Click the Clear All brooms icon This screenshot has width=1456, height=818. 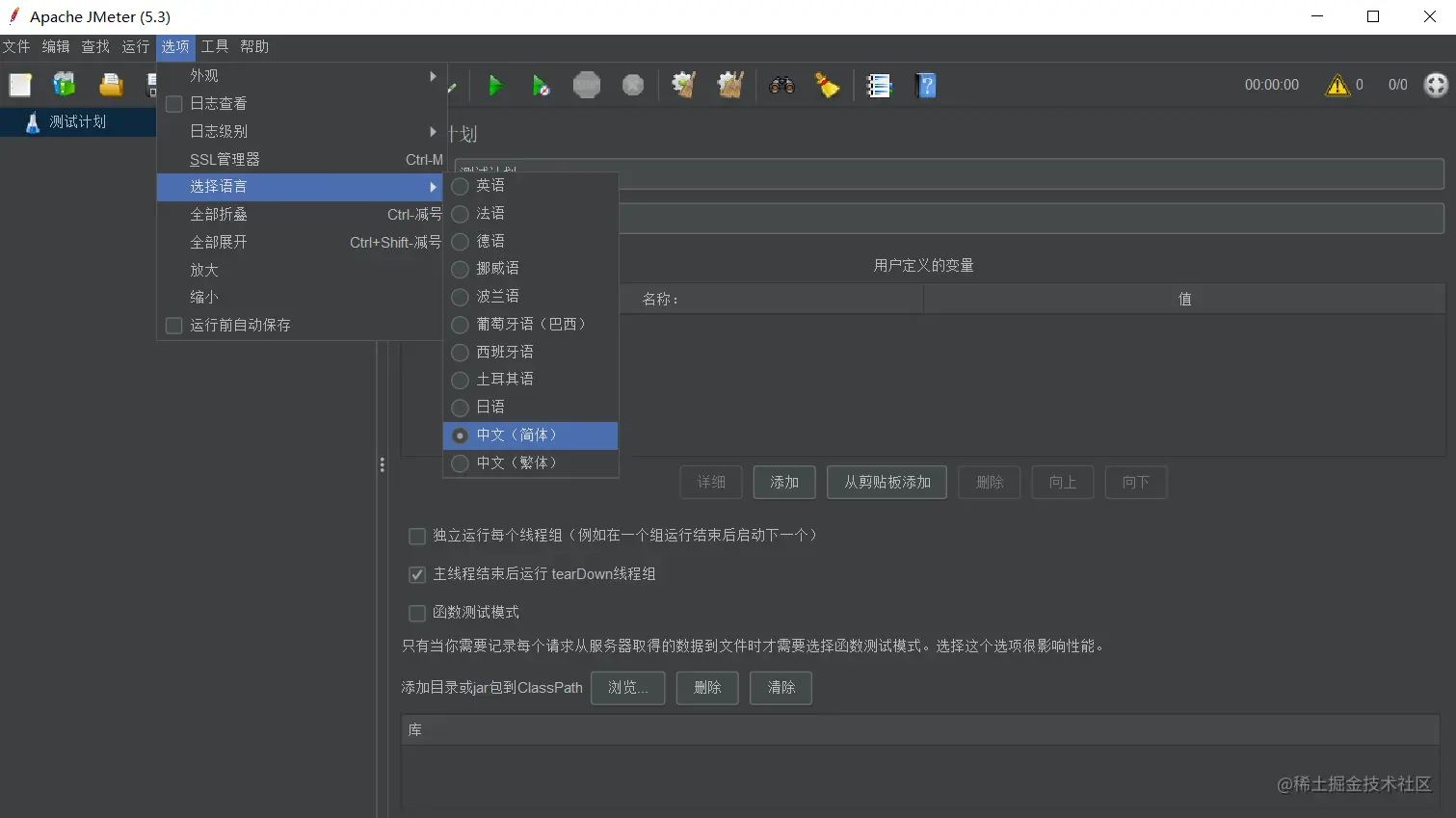[x=730, y=86]
